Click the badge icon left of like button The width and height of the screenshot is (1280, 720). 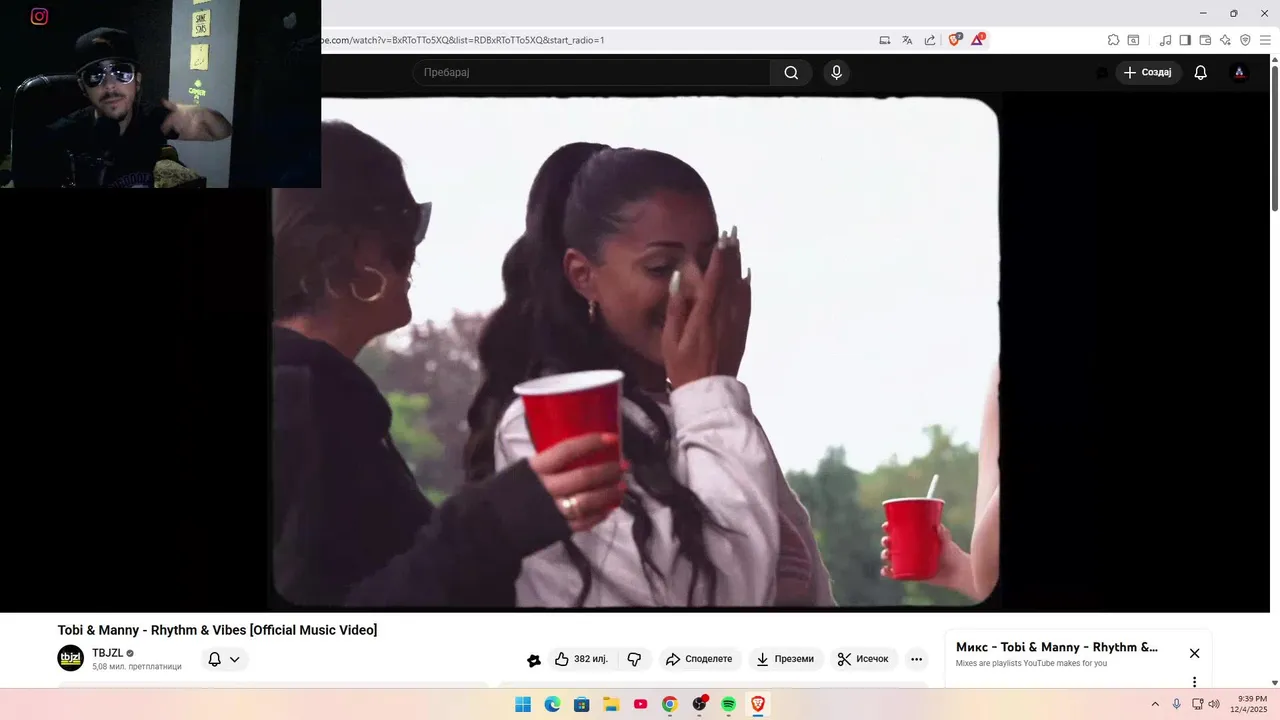(534, 660)
